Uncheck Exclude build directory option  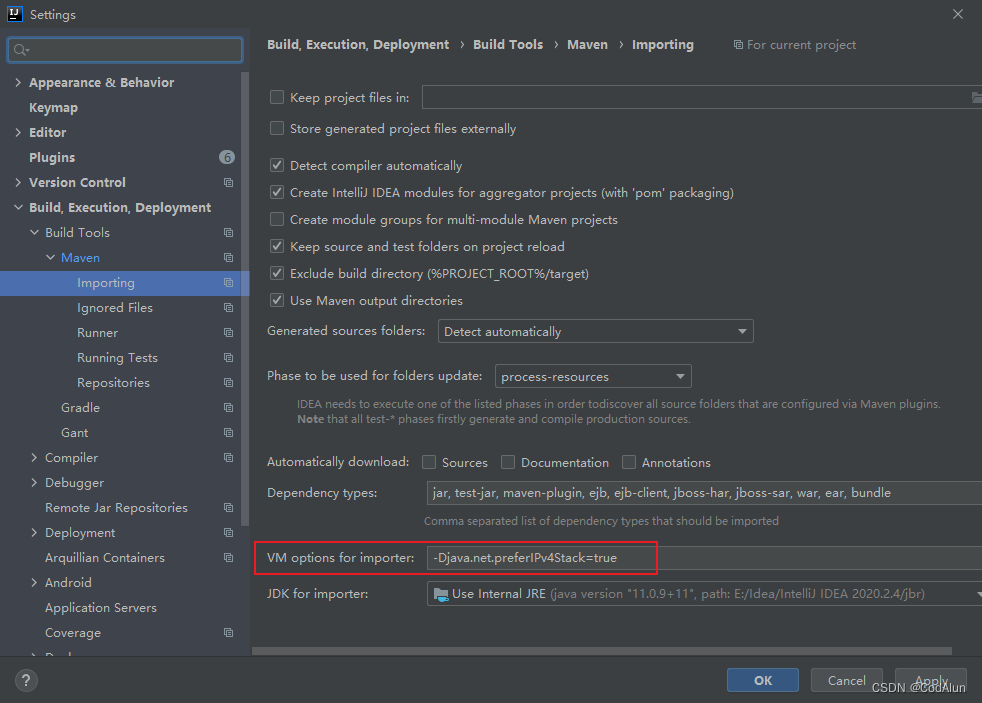(x=276, y=273)
